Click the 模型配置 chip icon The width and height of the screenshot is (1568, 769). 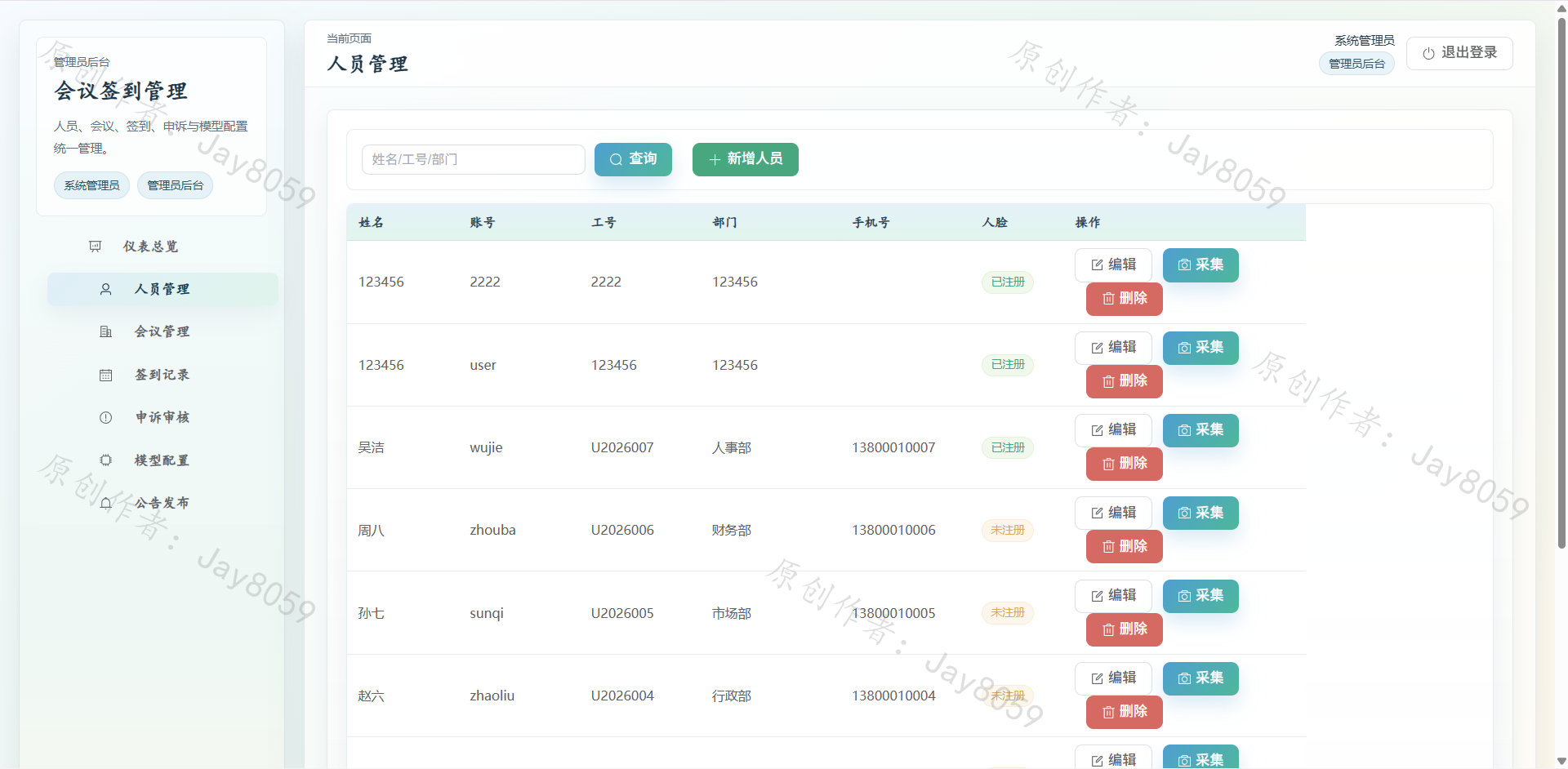point(106,460)
